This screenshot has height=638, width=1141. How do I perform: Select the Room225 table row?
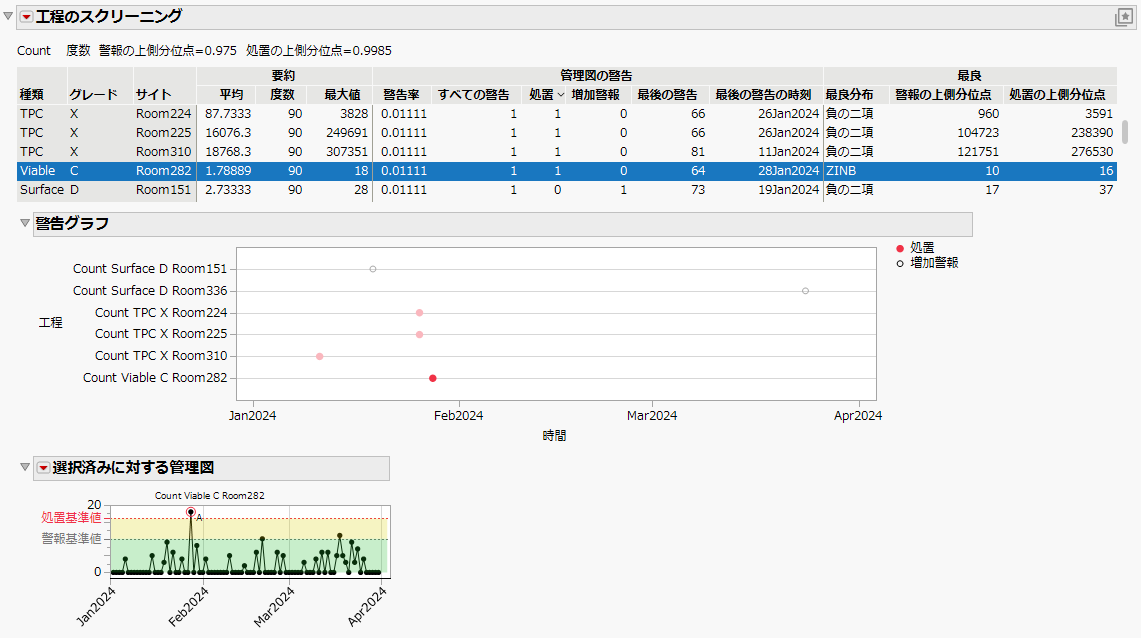click(x=567, y=132)
